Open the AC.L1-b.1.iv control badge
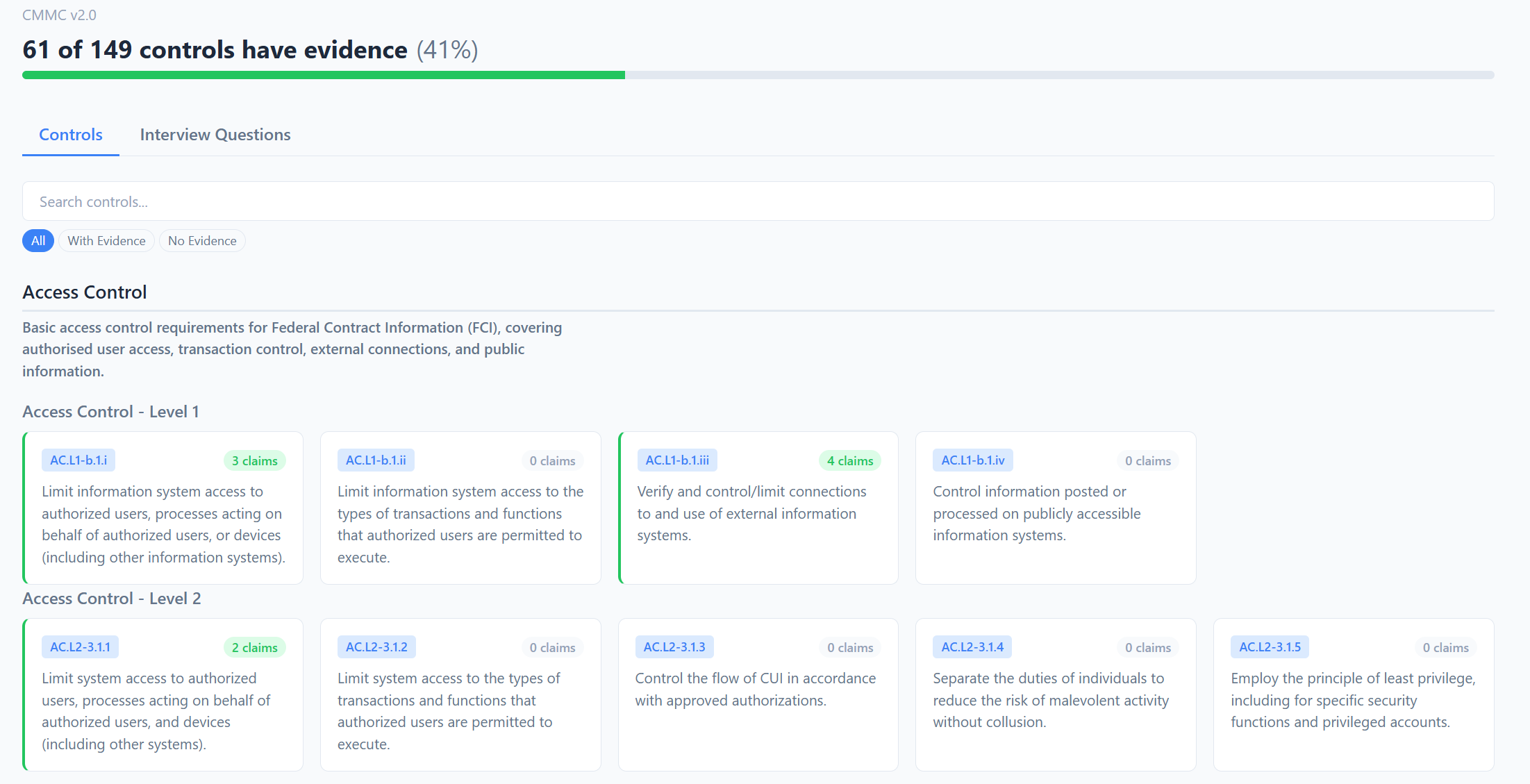The height and width of the screenshot is (784, 1530). pyautogui.click(x=972, y=460)
